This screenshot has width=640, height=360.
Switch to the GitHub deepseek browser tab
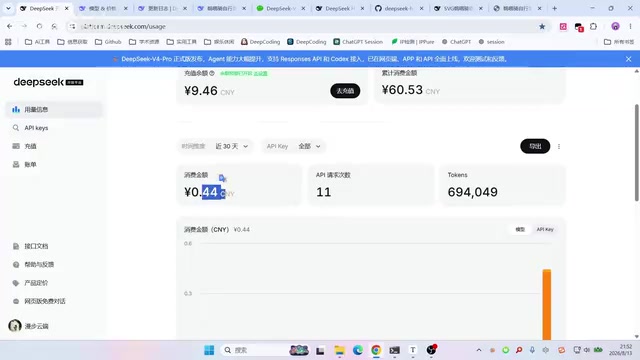pos(400,8)
